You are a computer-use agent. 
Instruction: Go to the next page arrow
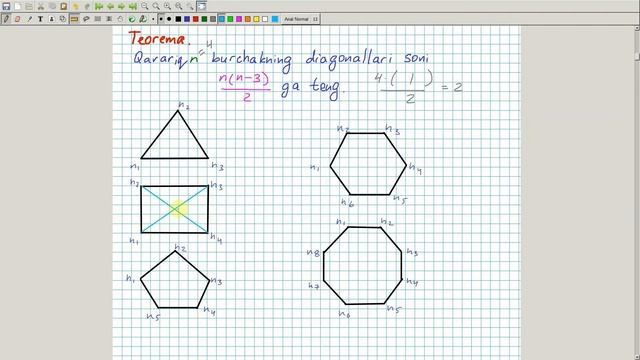coord(122,7)
